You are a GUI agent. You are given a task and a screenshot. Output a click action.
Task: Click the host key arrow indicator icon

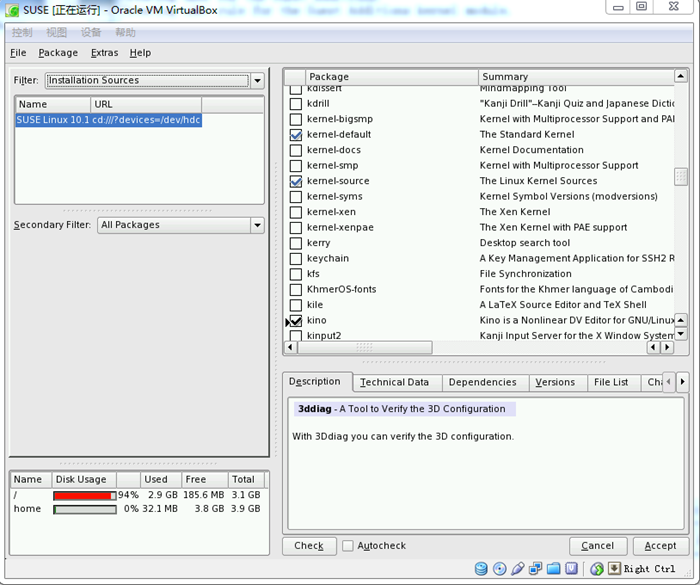point(614,568)
